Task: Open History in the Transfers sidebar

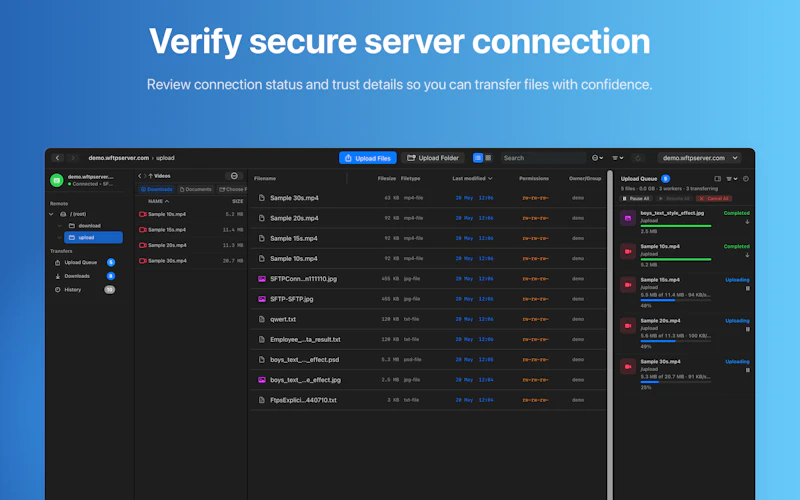Action: point(85,290)
